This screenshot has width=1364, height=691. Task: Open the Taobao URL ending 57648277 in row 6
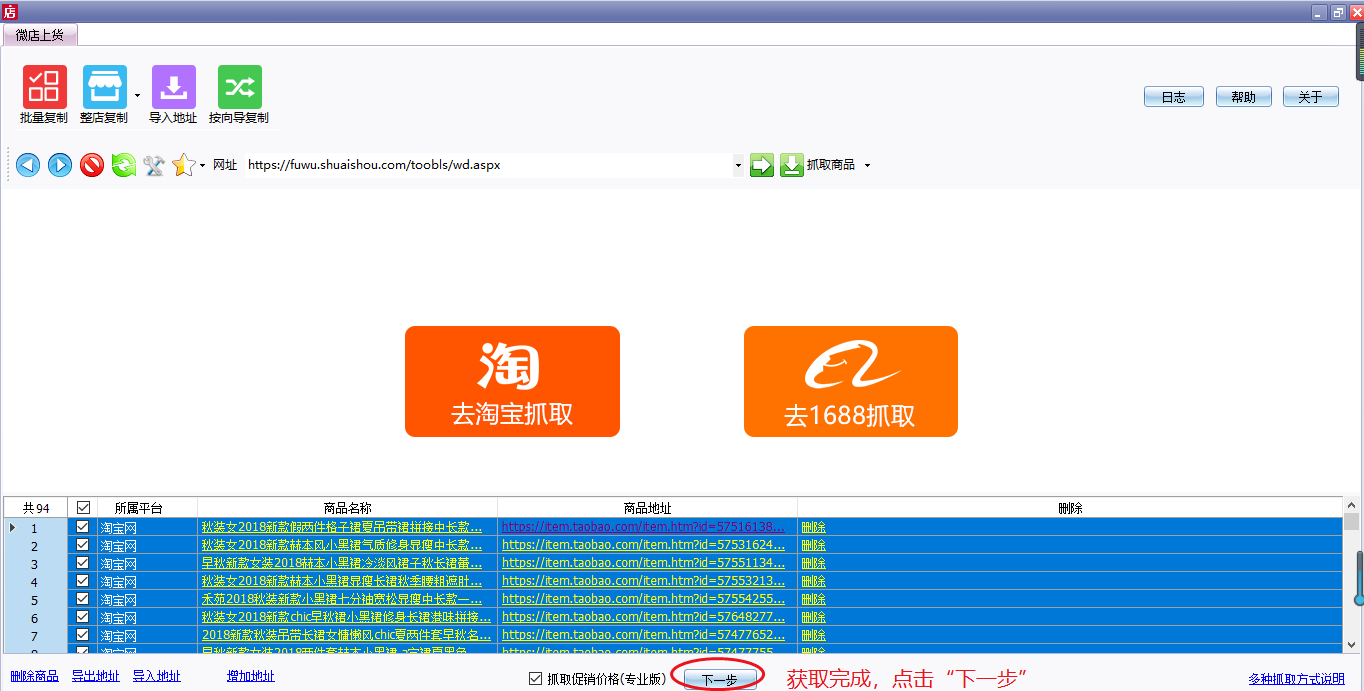(x=643, y=617)
